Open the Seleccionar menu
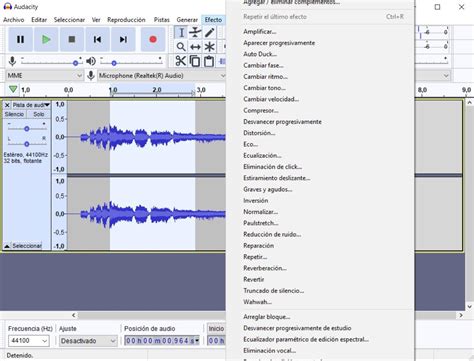474x361 pixels. [69, 20]
